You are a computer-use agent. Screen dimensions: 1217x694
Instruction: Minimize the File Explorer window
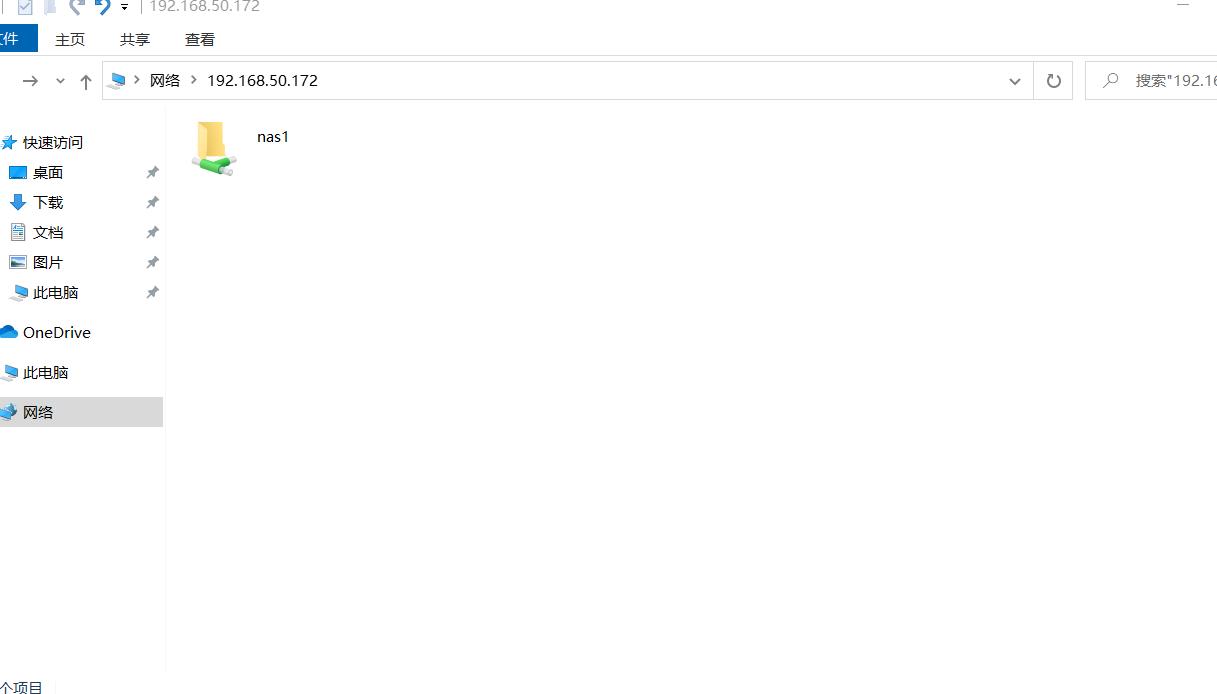1182,6
